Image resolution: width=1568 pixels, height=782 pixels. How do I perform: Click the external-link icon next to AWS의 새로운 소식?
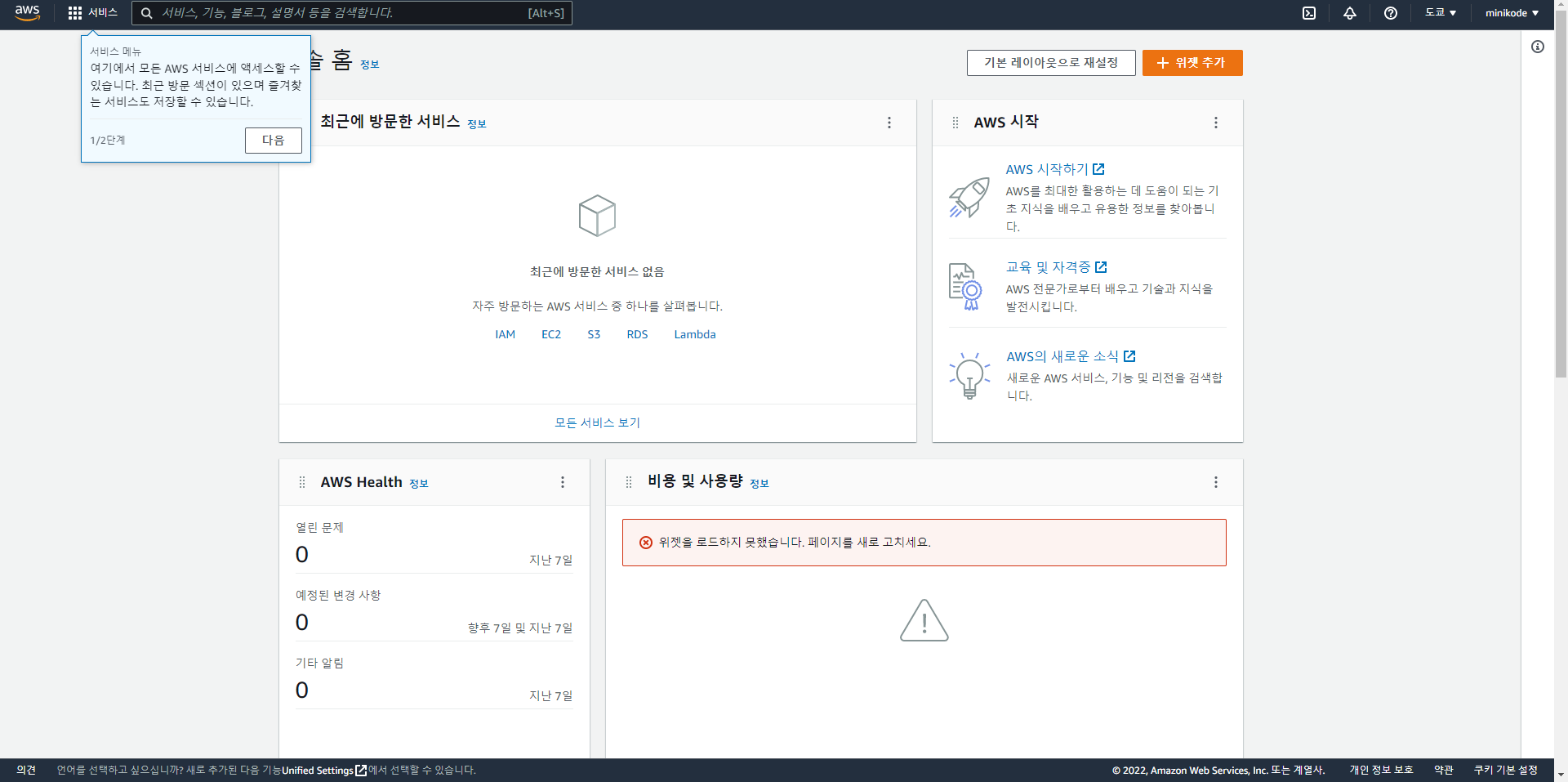pyautogui.click(x=1129, y=356)
